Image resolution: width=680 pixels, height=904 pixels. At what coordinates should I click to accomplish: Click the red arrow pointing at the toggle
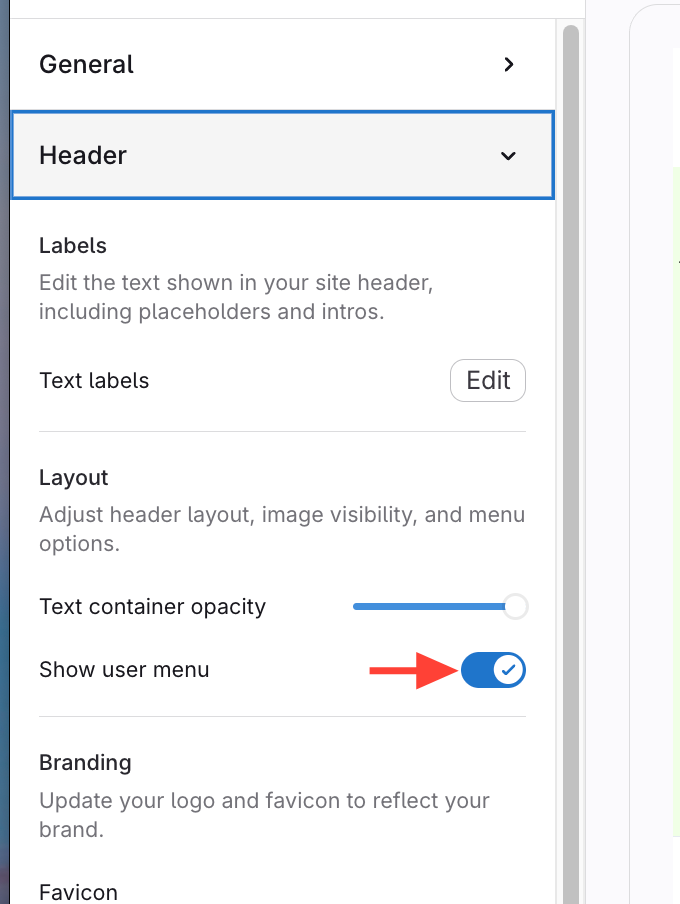click(407, 670)
